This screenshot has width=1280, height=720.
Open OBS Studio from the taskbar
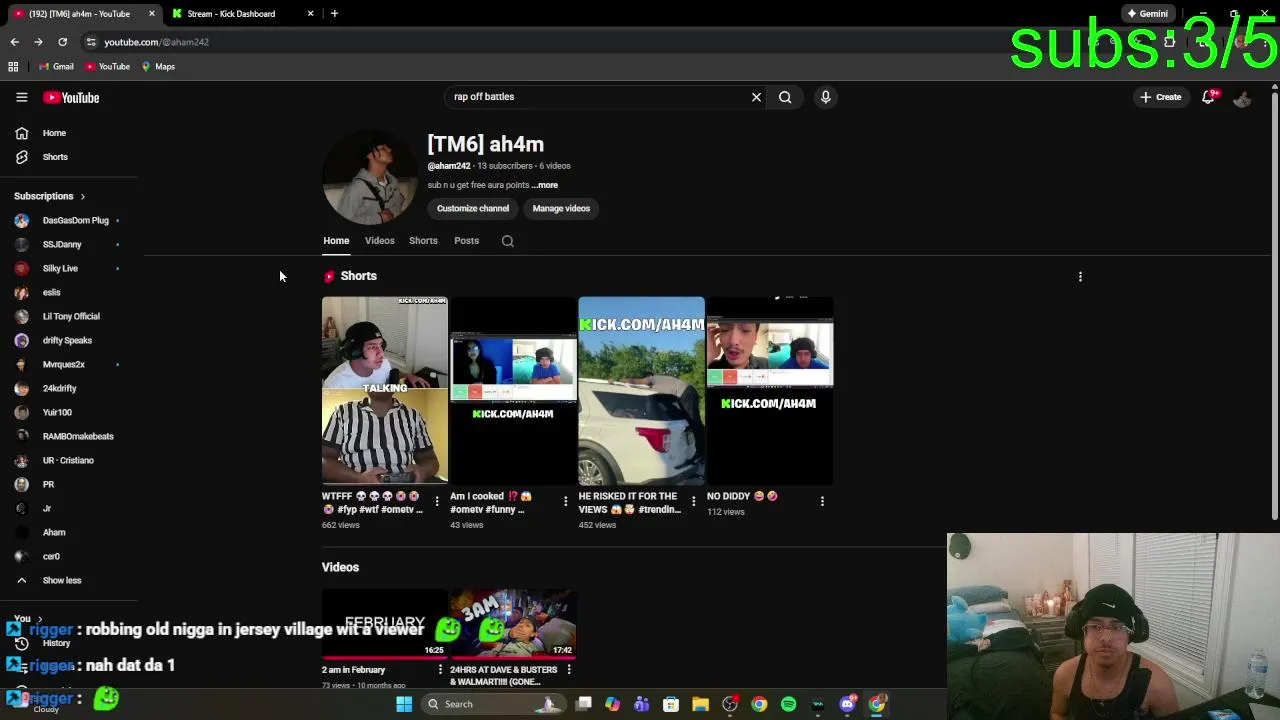730,704
